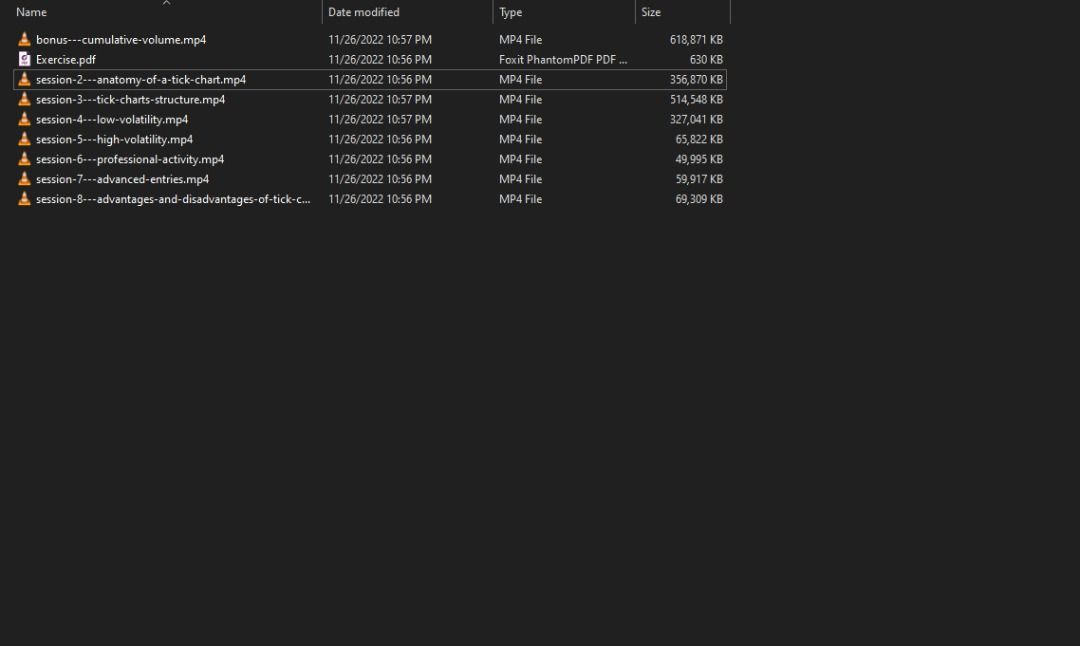Viewport: 1080px width, 646px height.
Task: Sort files by Date modified column
Action: [x=363, y=13]
